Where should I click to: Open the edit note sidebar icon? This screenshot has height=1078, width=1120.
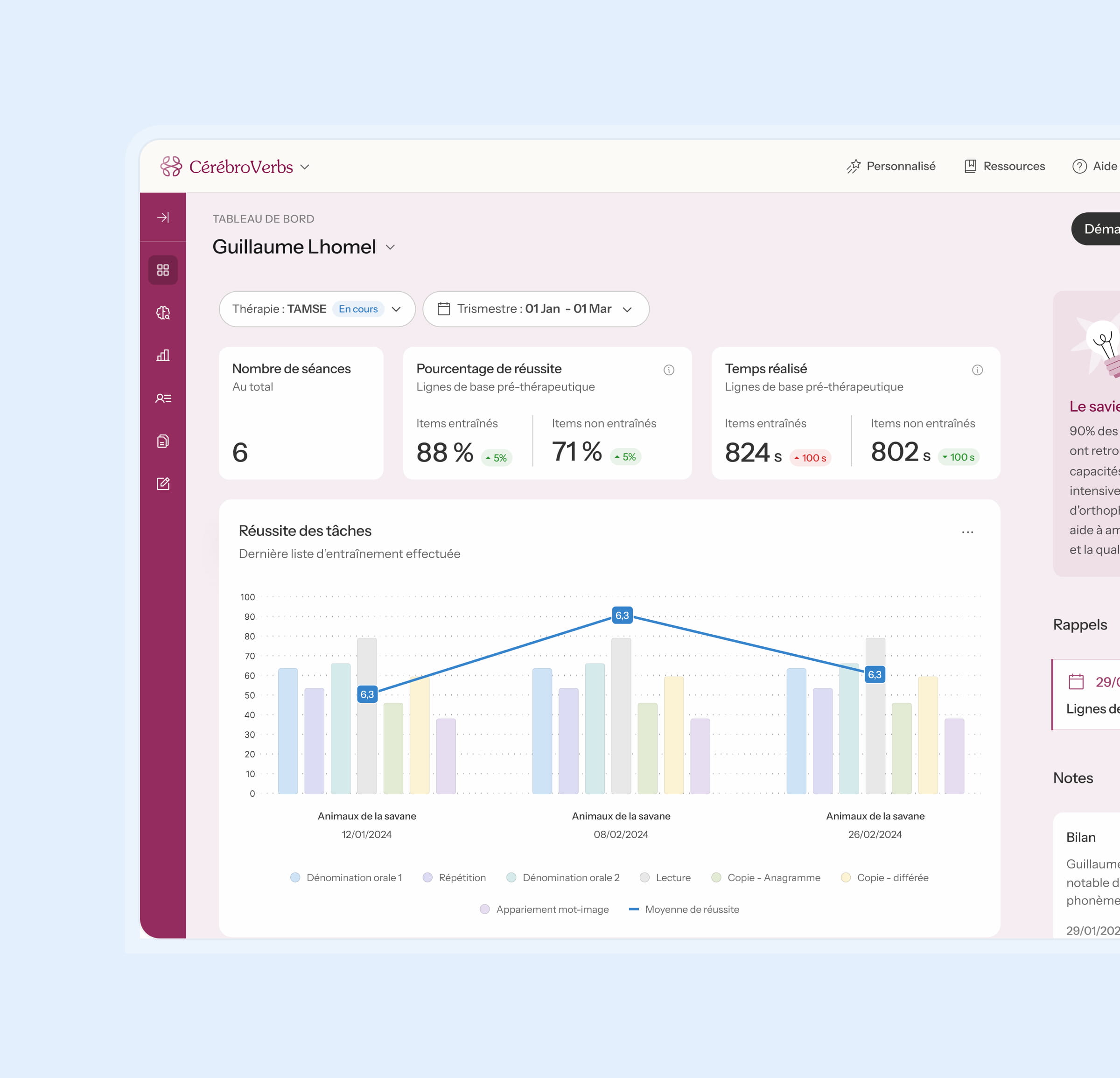[x=163, y=484]
